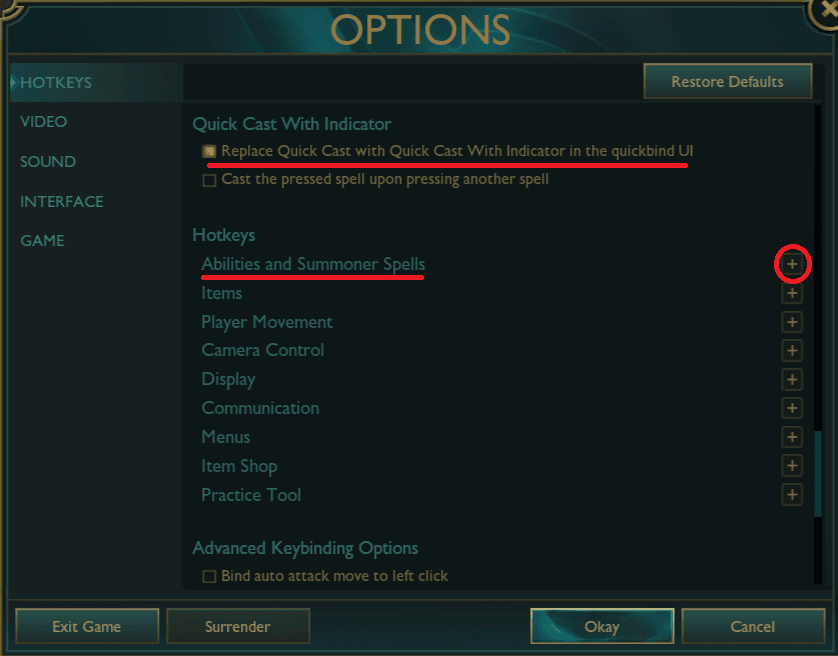Image resolution: width=838 pixels, height=656 pixels.
Task: Expand Abilities and Summoner Spells plus icon
Action: point(792,264)
